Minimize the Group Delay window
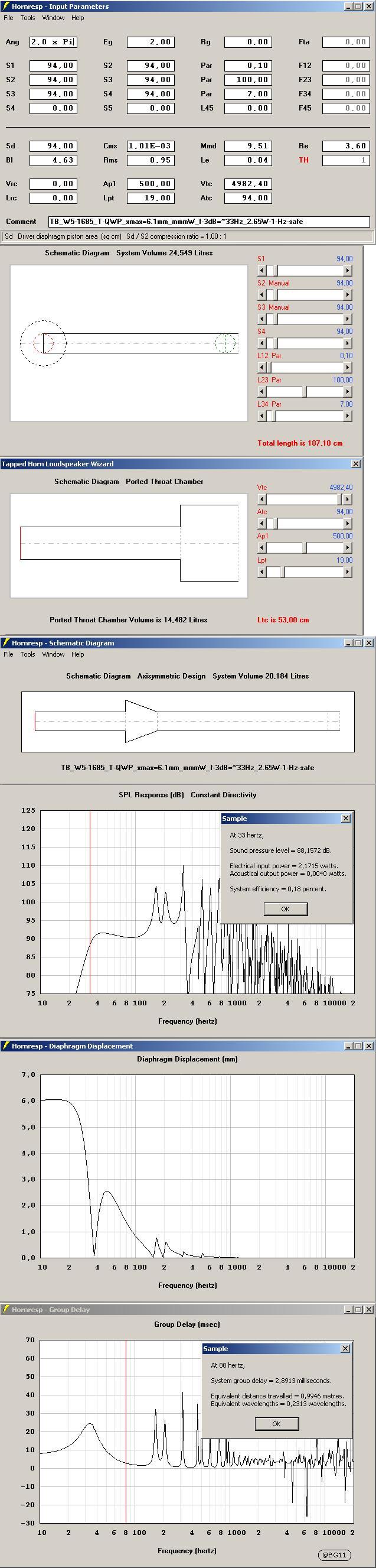 tap(349, 1309)
